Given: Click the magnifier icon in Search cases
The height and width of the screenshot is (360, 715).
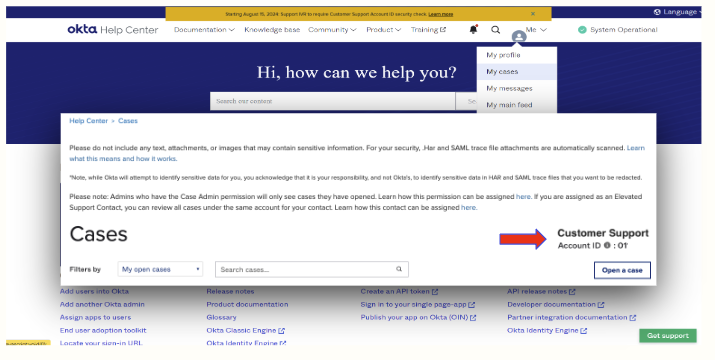Looking at the screenshot, I should pyautogui.click(x=399, y=269).
